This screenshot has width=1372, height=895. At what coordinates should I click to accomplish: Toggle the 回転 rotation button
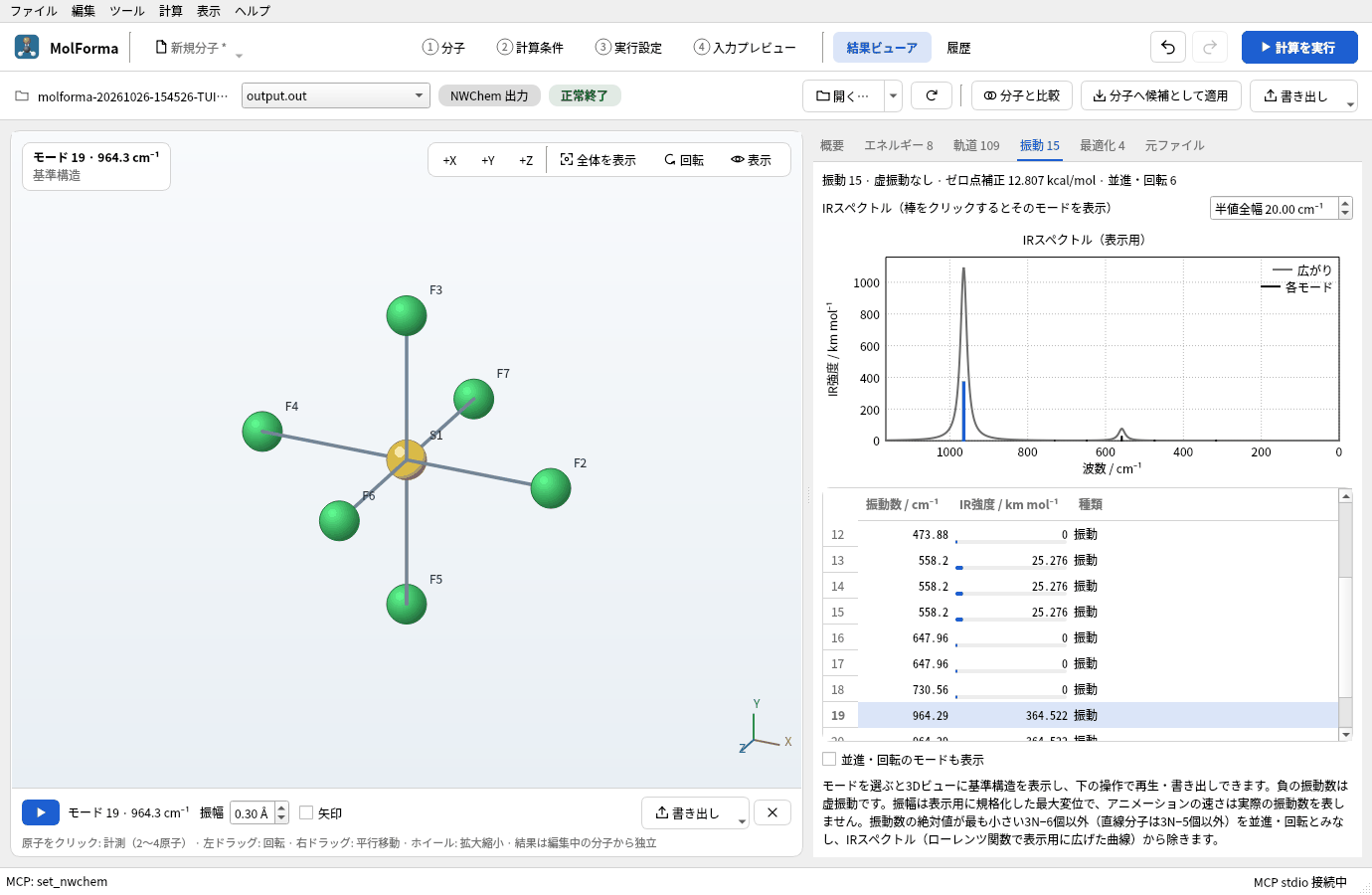point(684,160)
